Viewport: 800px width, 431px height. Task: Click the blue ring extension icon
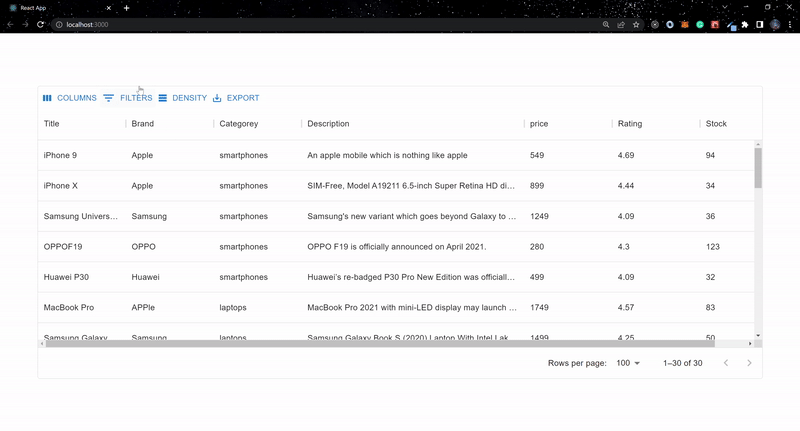point(670,24)
